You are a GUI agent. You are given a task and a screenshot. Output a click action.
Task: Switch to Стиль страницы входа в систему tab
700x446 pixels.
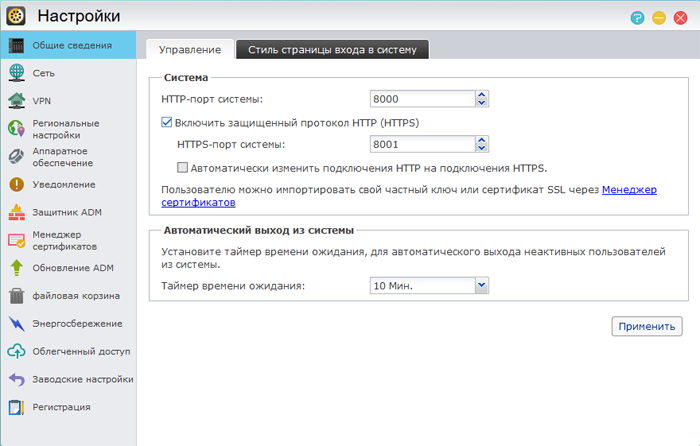pyautogui.click(x=333, y=49)
